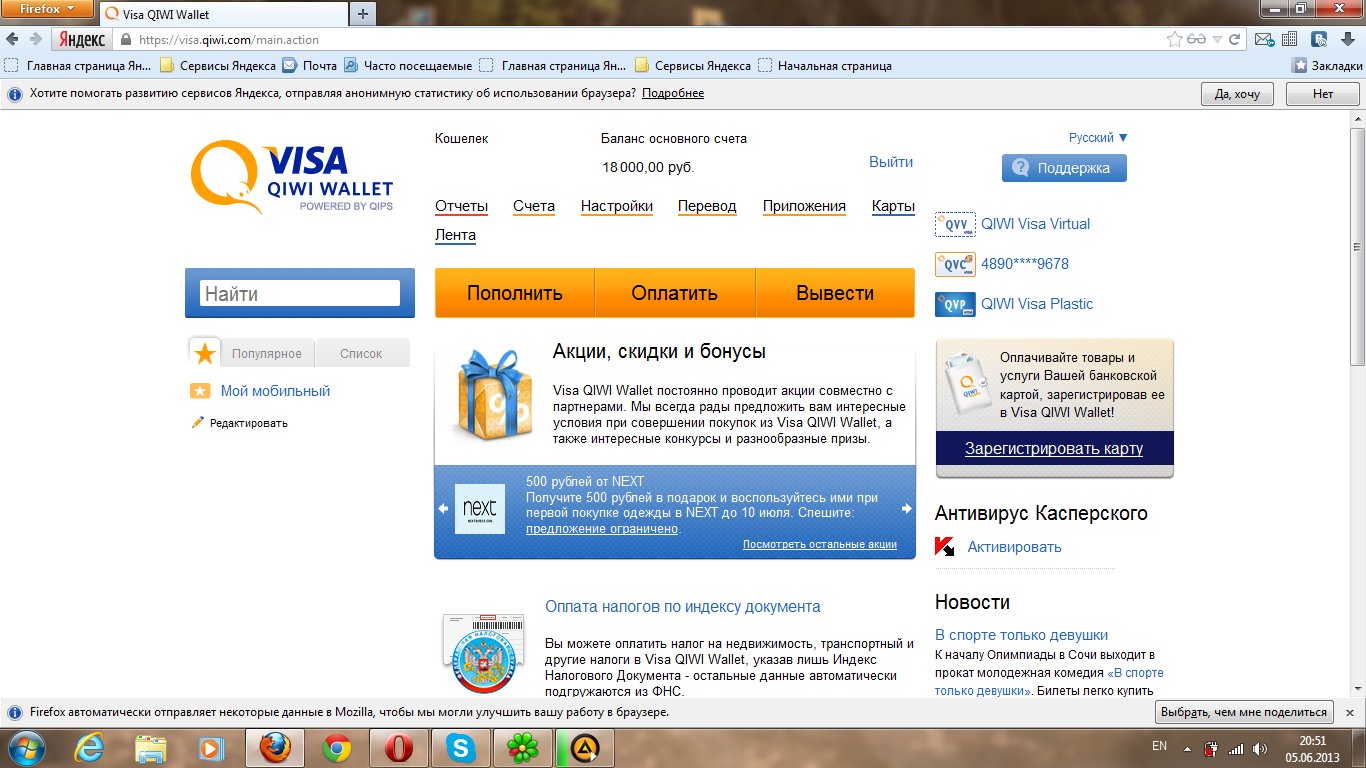Open Мой мобильный favorite
1366x768 pixels.
click(x=275, y=391)
